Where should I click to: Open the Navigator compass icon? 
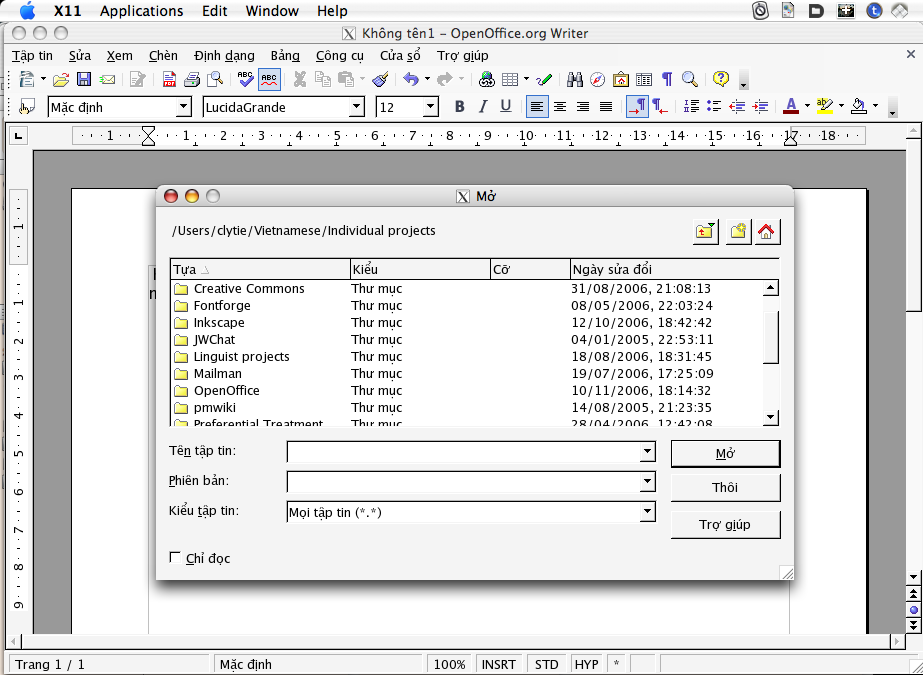coord(597,79)
